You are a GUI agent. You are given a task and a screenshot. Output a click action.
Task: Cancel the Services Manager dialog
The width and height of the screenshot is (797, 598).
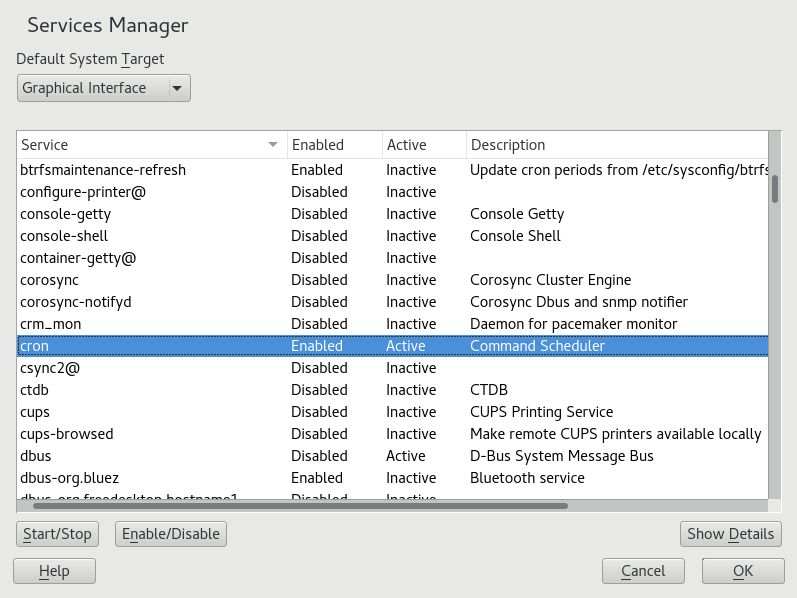[x=643, y=571]
